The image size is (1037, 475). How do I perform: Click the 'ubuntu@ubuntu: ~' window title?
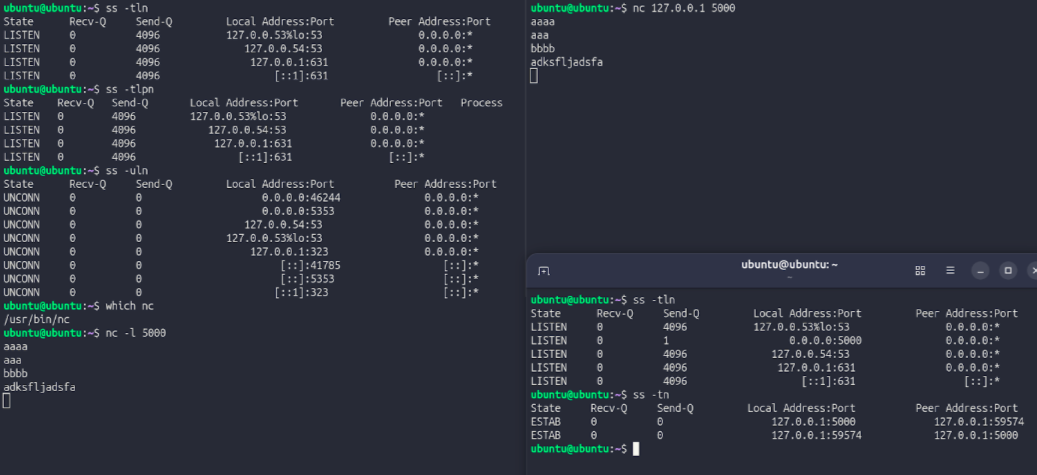790,265
